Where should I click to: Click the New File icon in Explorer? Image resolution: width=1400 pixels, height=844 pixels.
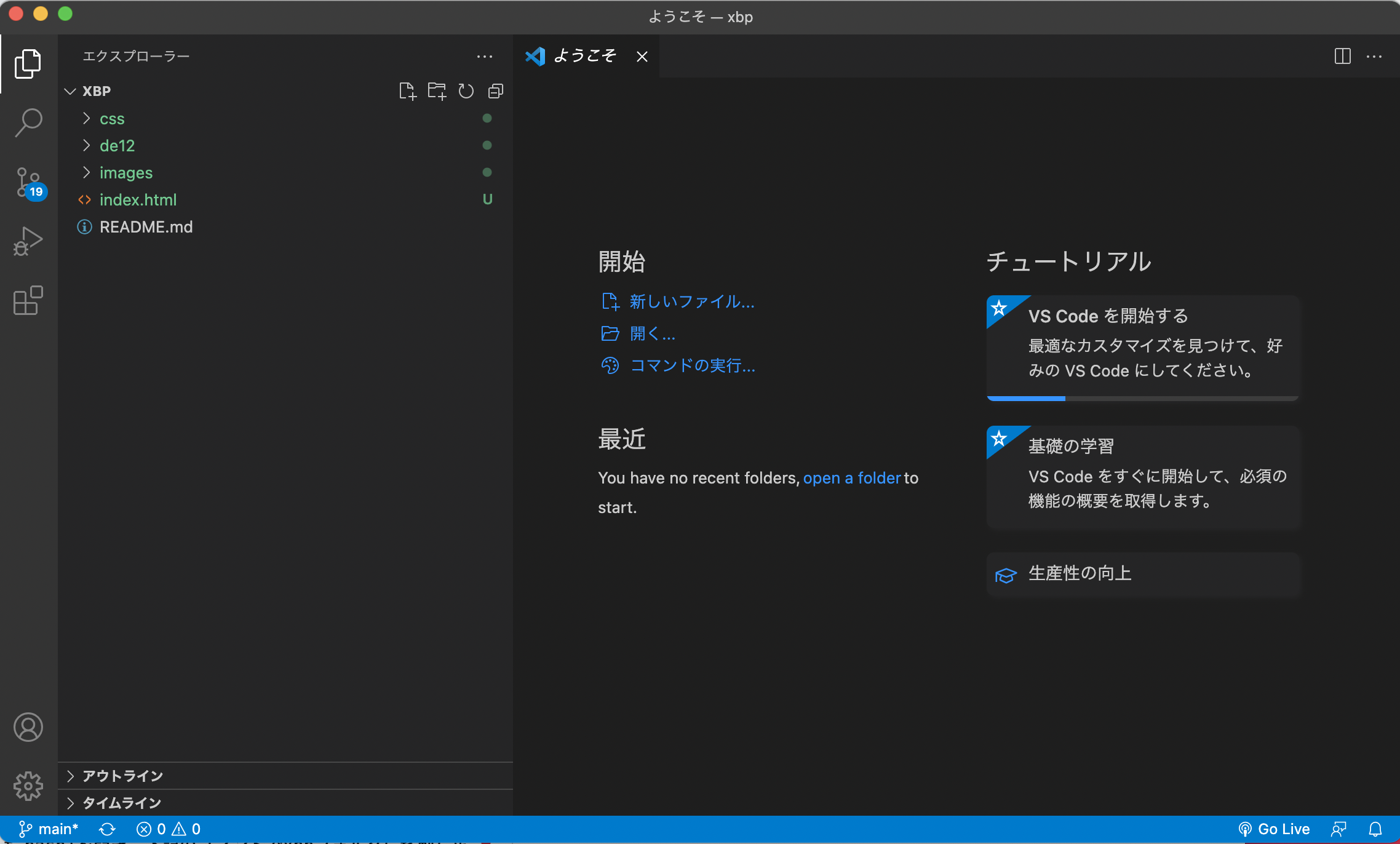(408, 91)
